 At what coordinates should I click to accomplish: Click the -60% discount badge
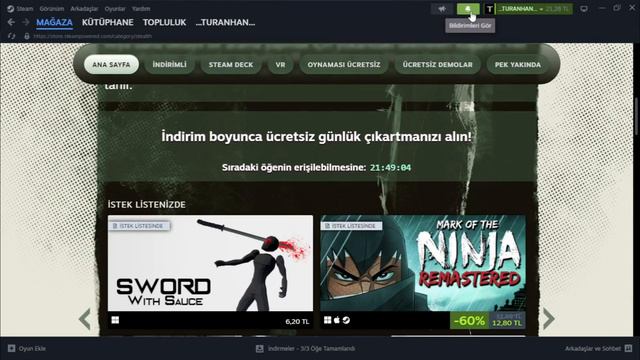pyautogui.click(x=469, y=321)
